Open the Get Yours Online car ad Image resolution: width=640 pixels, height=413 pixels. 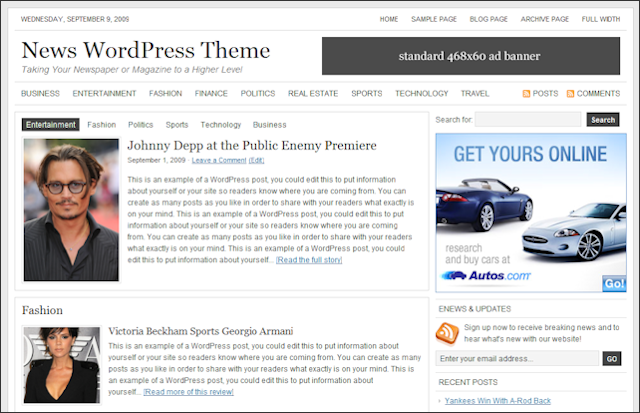tap(531, 212)
